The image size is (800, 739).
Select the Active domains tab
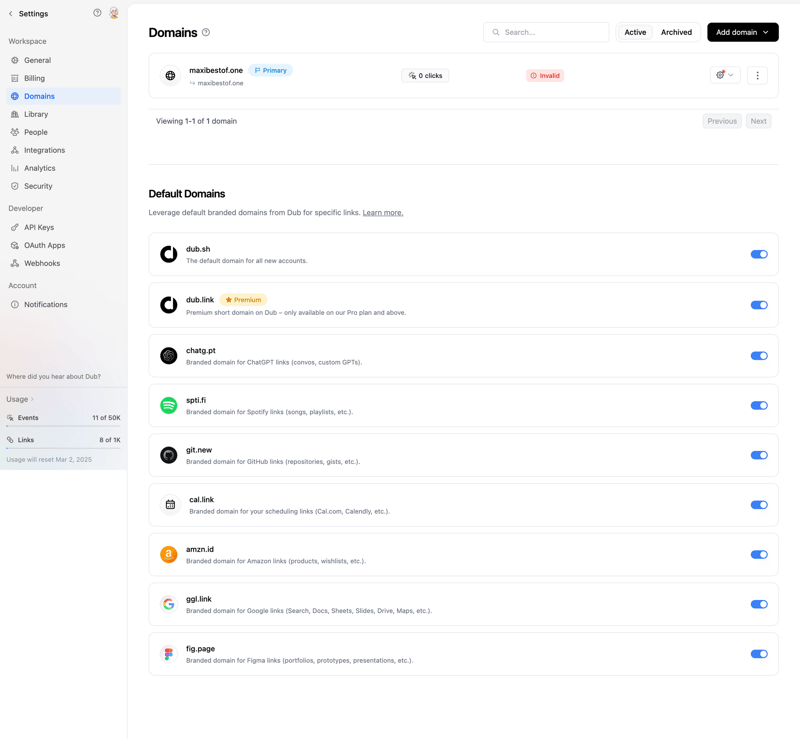point(635,32)
